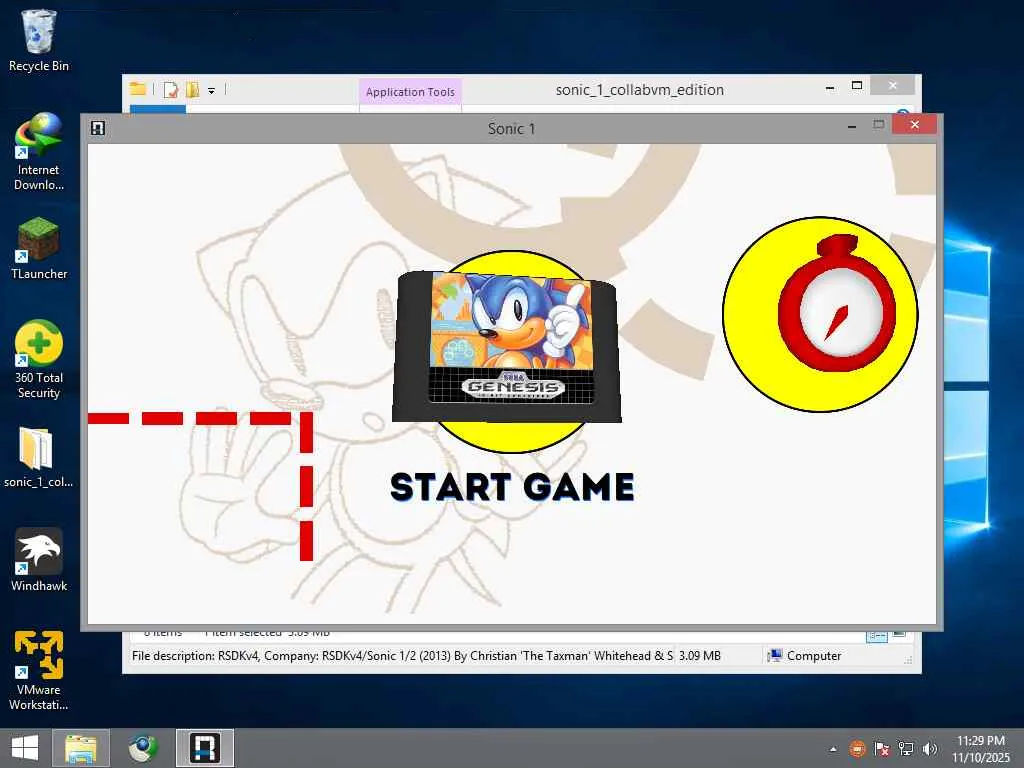Click the New Folder quick access icon
1024x768 pixels.
[193, 89]
